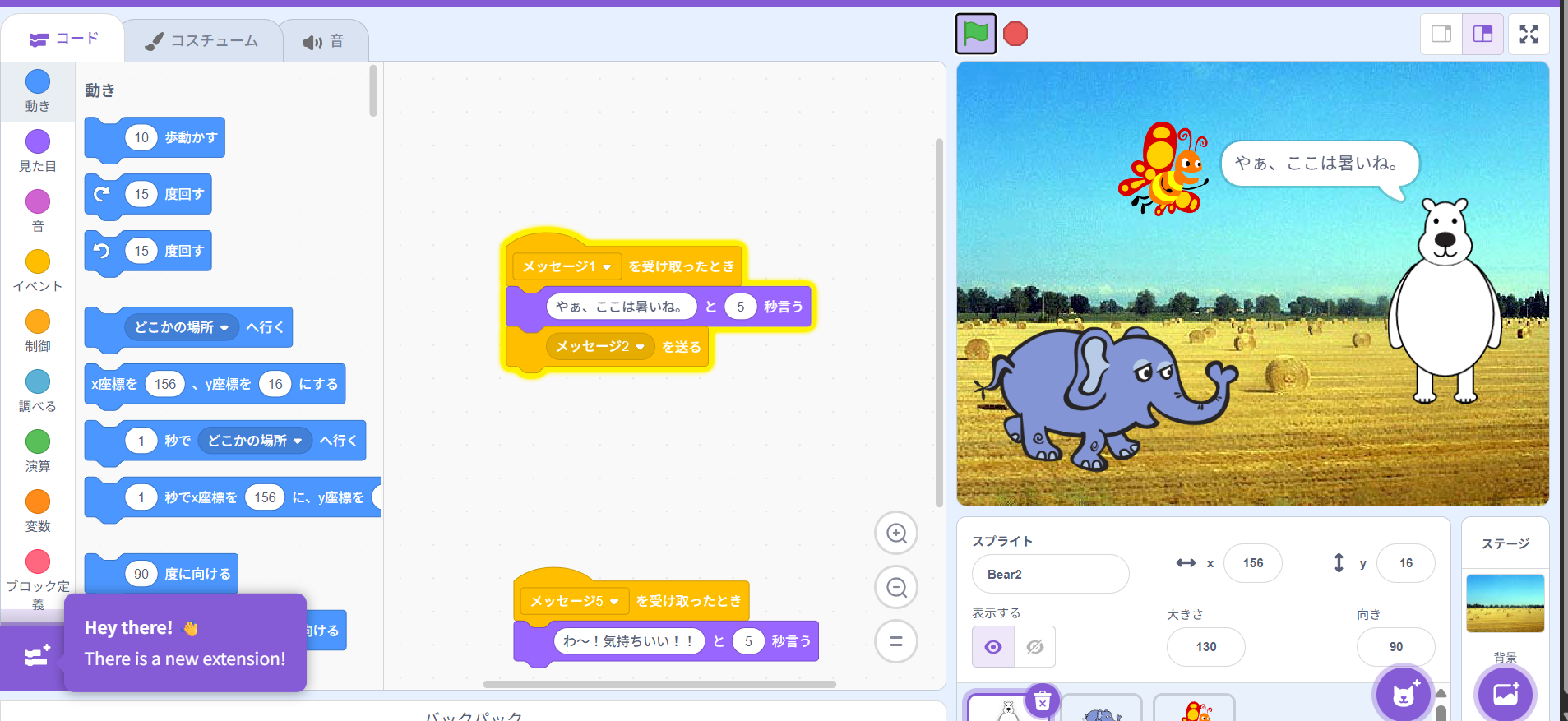Viewport: 1568px width, 721px height.
Task: Zoom out of the code workspace
Action: pyautogui.click(x=896, y=588)
